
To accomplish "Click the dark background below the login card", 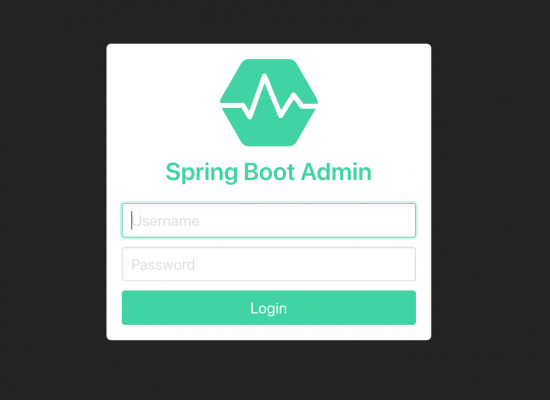I will point(269,370).
